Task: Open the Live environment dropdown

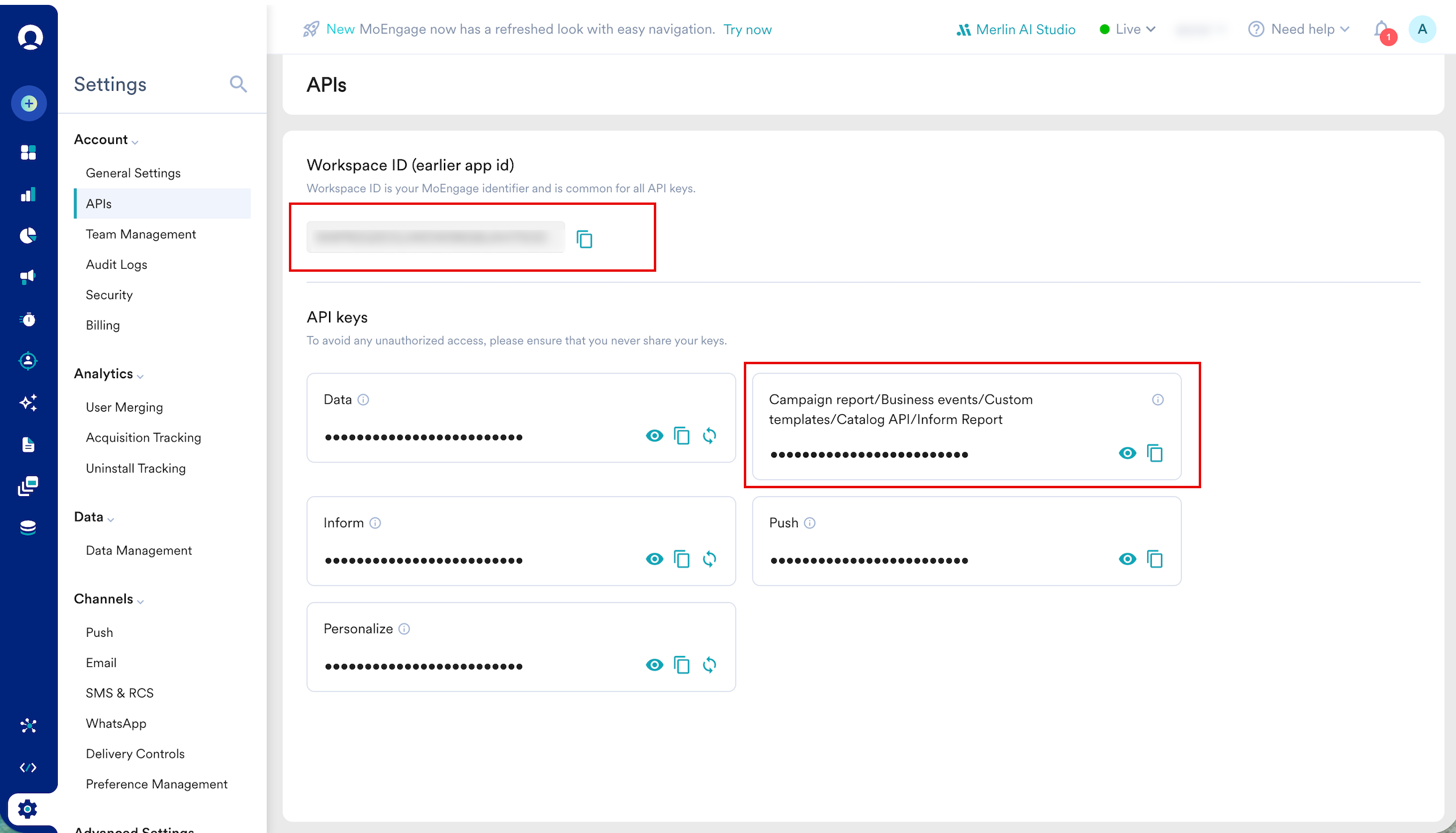Action: pyautogui.click(x=1128, y=29)
